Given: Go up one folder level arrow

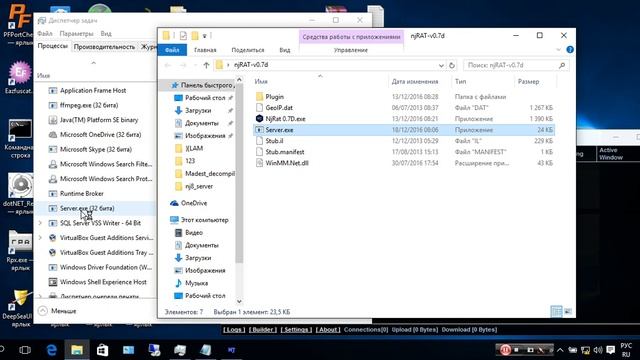Looking at the screenshot, I should point(206,65).
